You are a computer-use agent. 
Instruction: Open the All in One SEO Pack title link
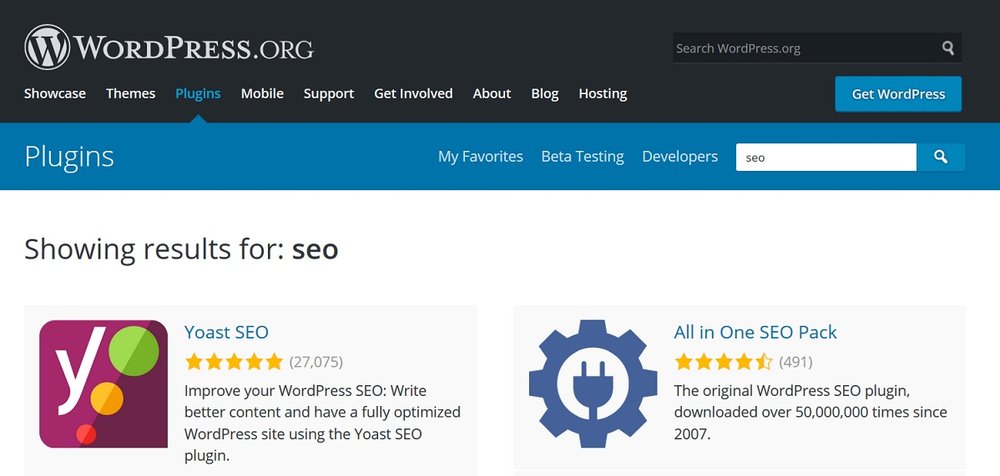[755, 332]
